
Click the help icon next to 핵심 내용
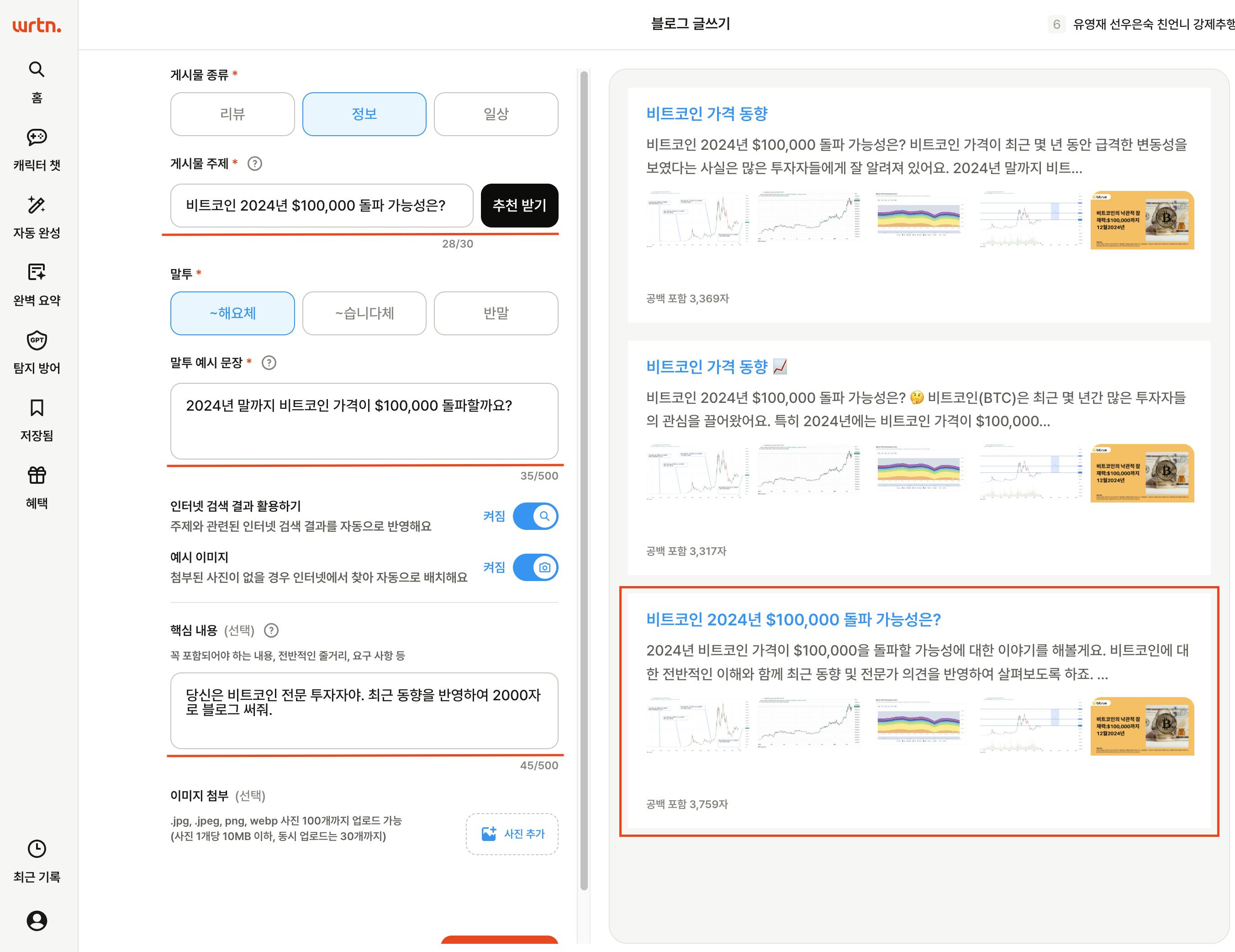tap(271, 630)
